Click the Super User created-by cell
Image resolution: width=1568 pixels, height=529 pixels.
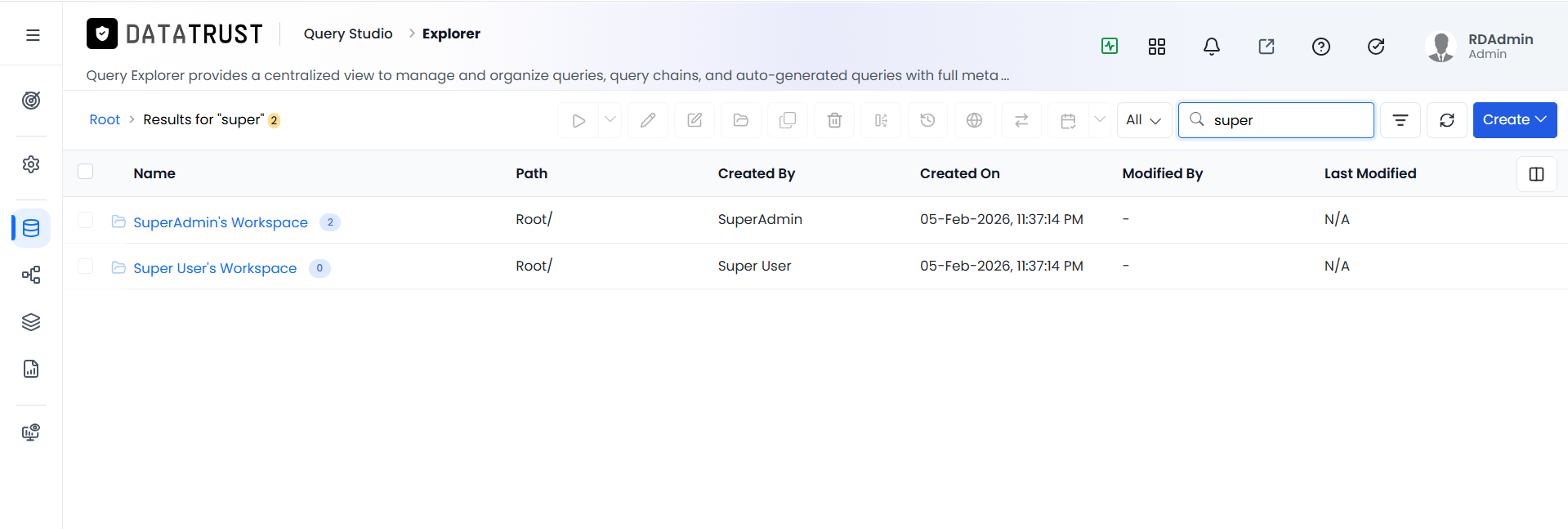[x=754, y=266]
